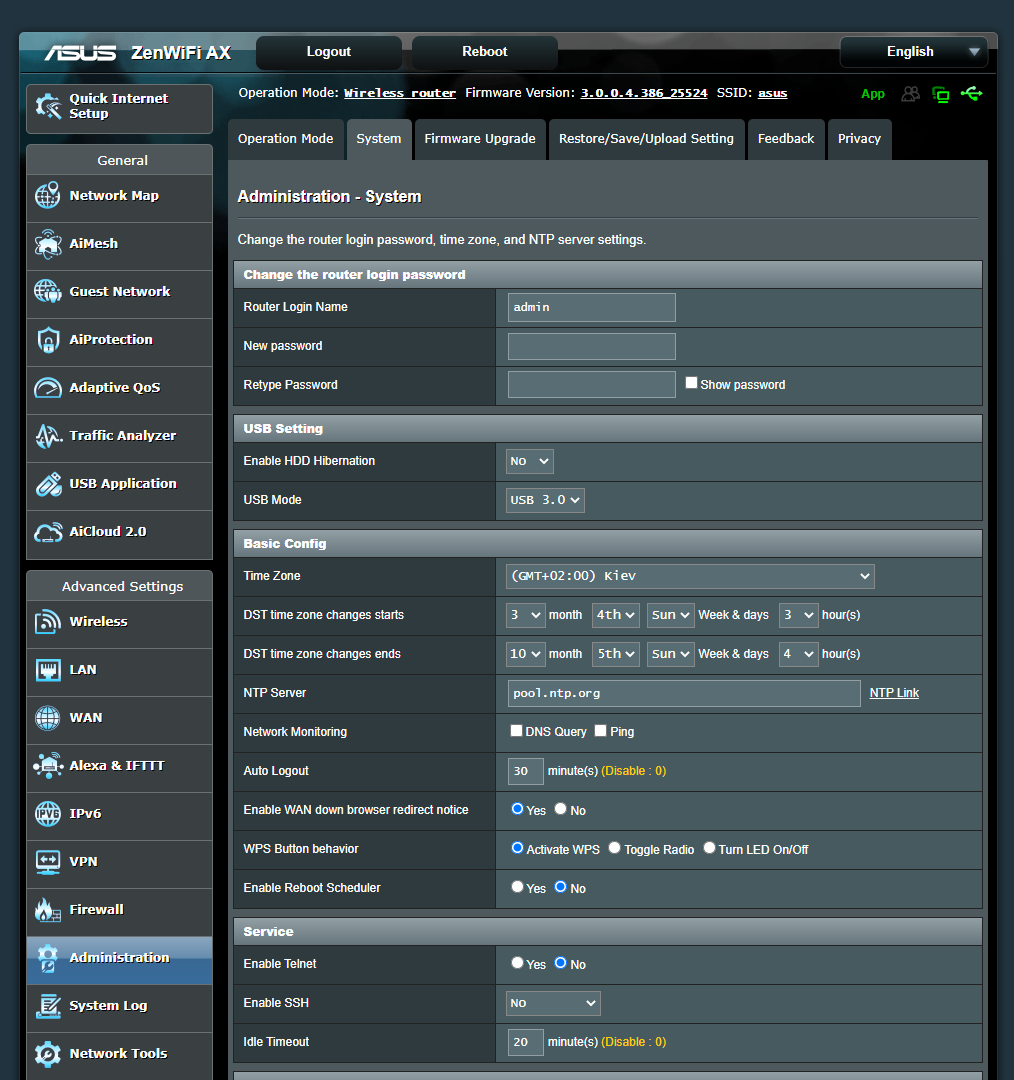The image size is (1014, 1080).
Task: Tick the DNS Query monitoring checkbox
Action: (x=516, y=731)
